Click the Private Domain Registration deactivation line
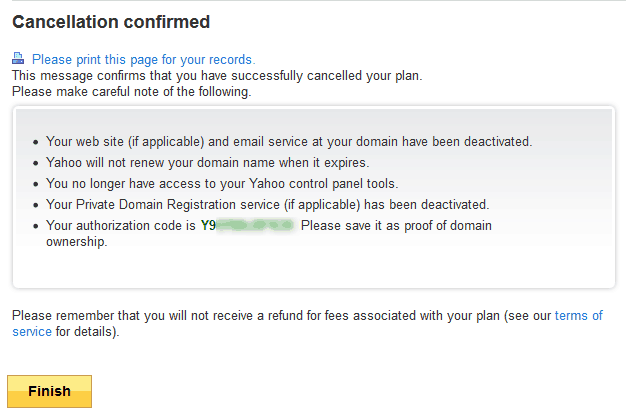Screen dimensions: 626x414 coord(267,204)
